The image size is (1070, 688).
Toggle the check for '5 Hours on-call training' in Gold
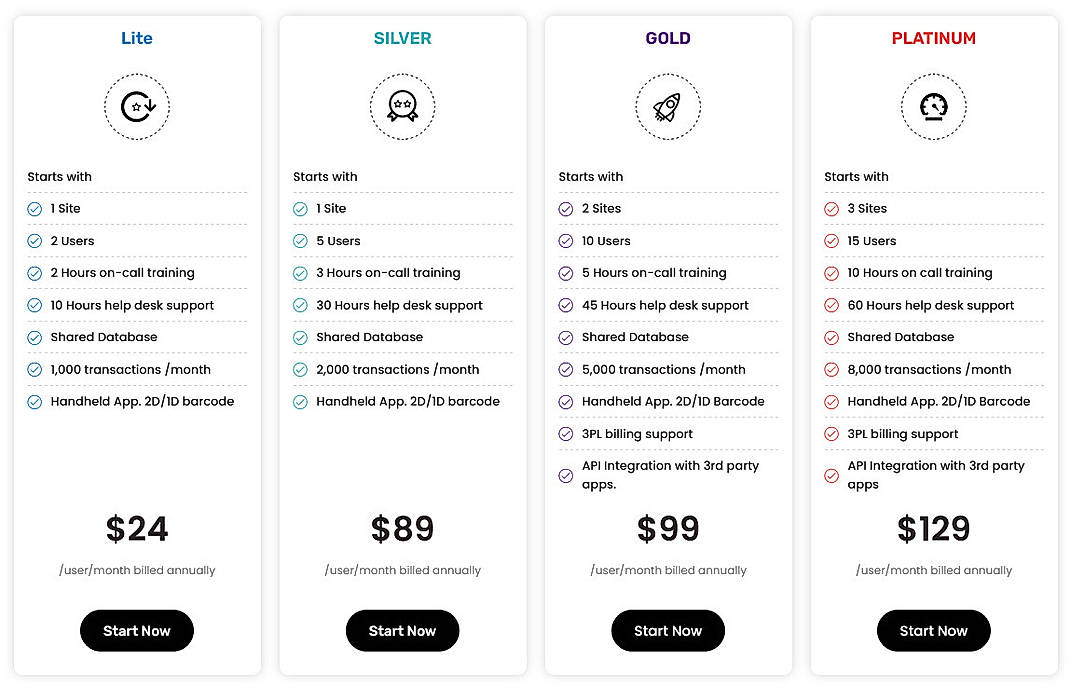click(x=566, y=272)
